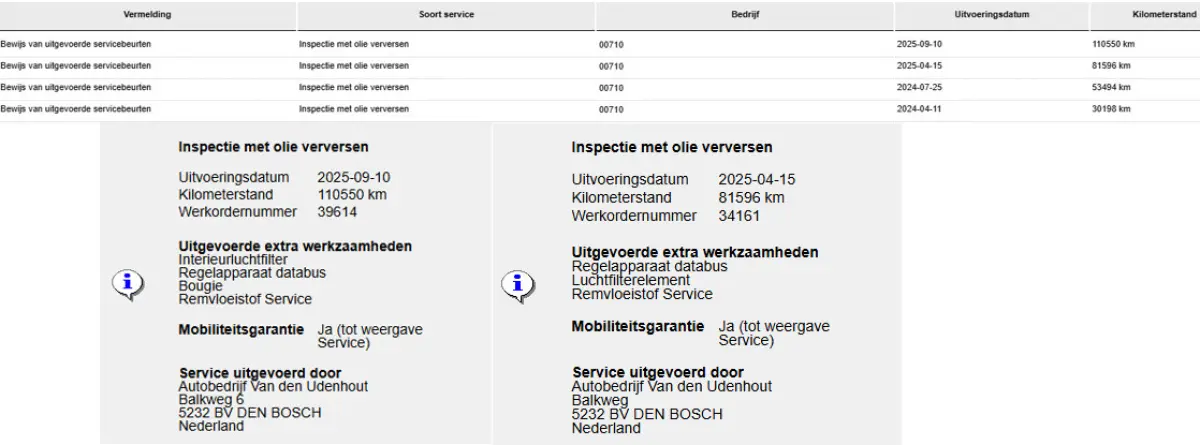Click the right card heading Inspectie met olie verversen
Image resolution: width=1200 pixels, height=445 pixels.
pyautogui.click(x=672, y=147)
